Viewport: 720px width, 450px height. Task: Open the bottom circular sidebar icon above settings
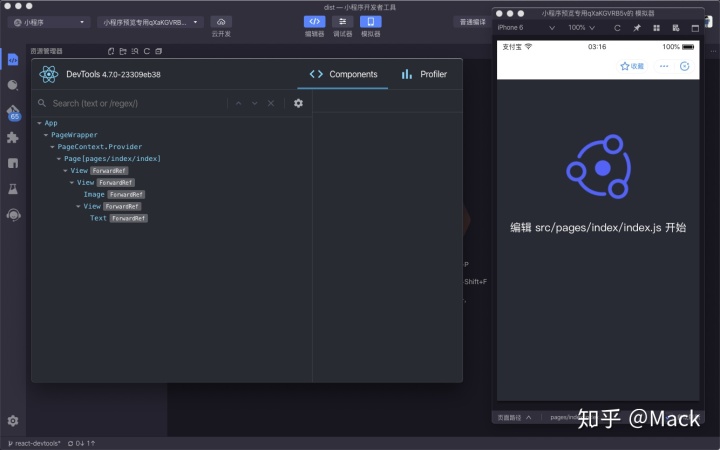13,215
